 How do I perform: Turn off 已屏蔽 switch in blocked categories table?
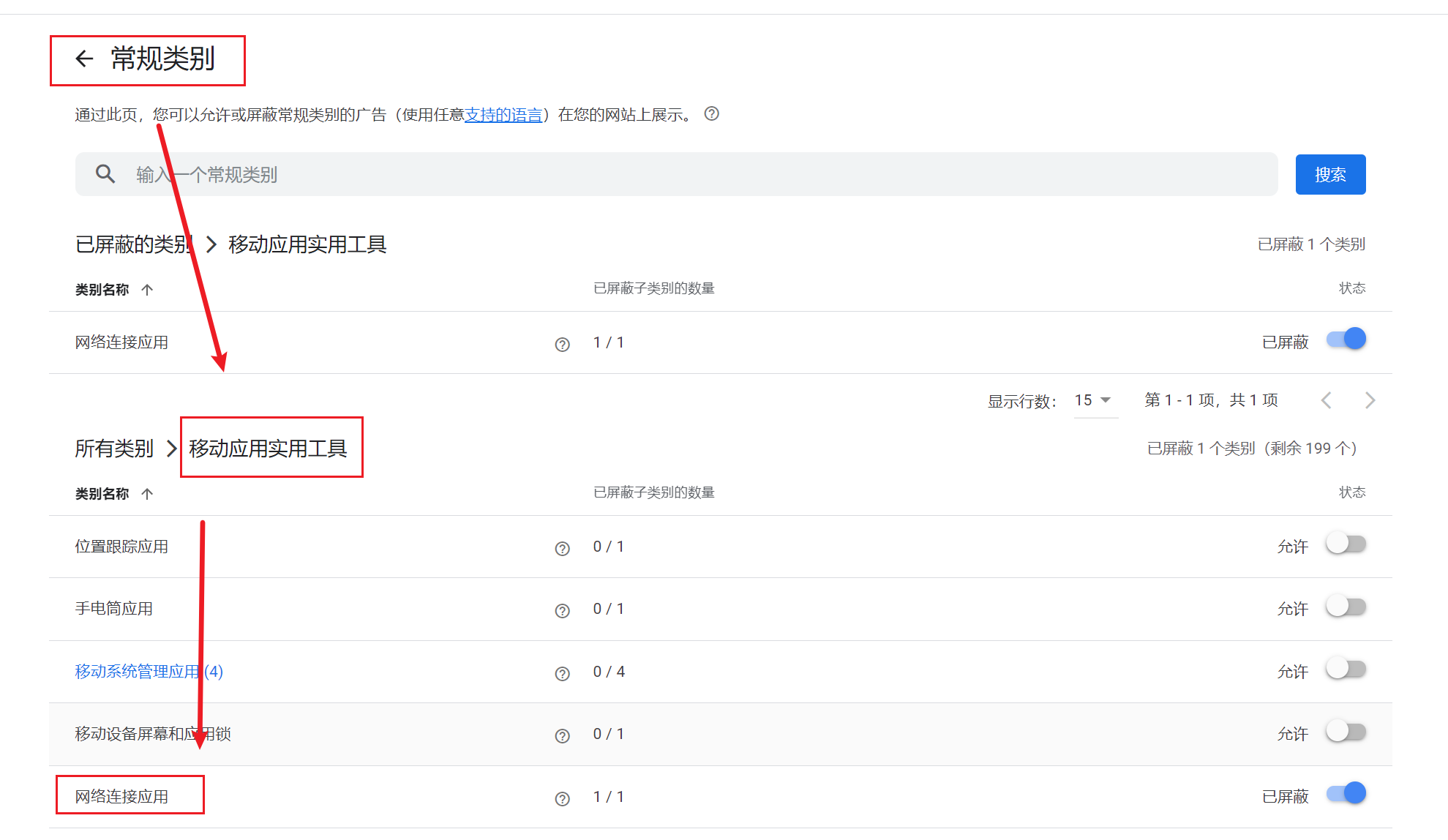pos(1346,339)
